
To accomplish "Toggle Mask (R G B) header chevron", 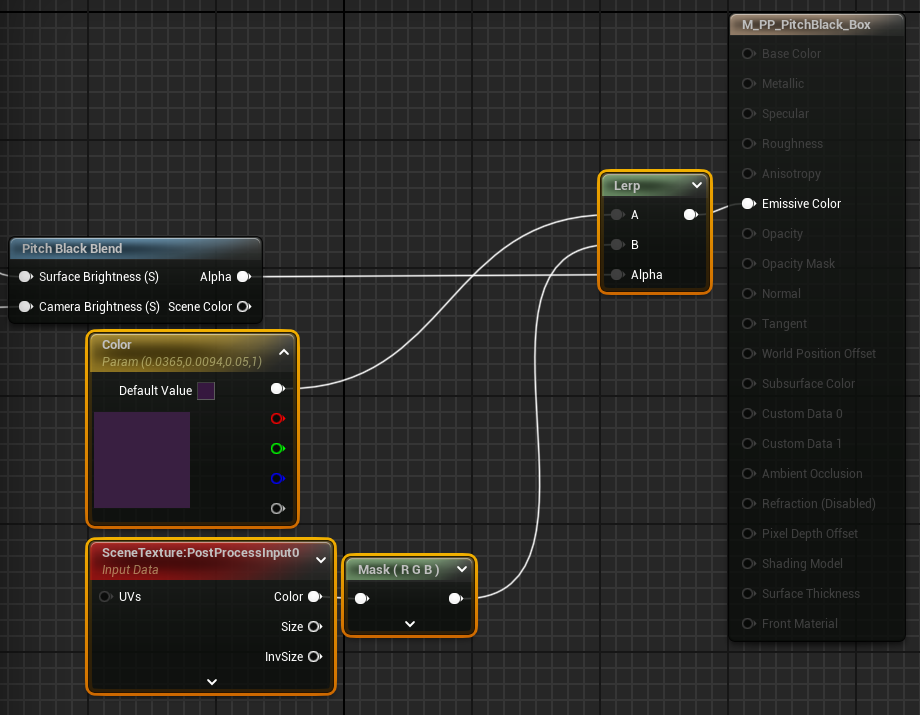I will 462,569.
